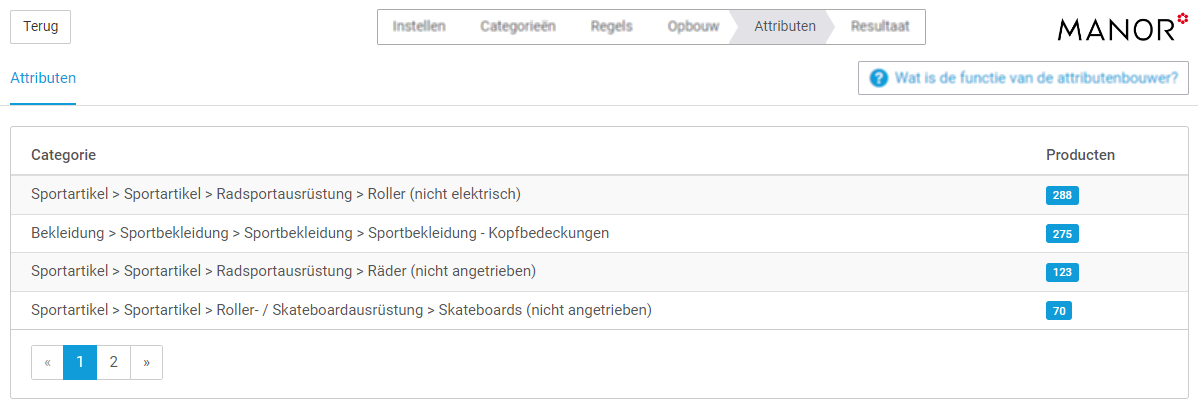Click the question mark help icon
This screenshot has height=406, width=1198.
(x=879, y=78)
